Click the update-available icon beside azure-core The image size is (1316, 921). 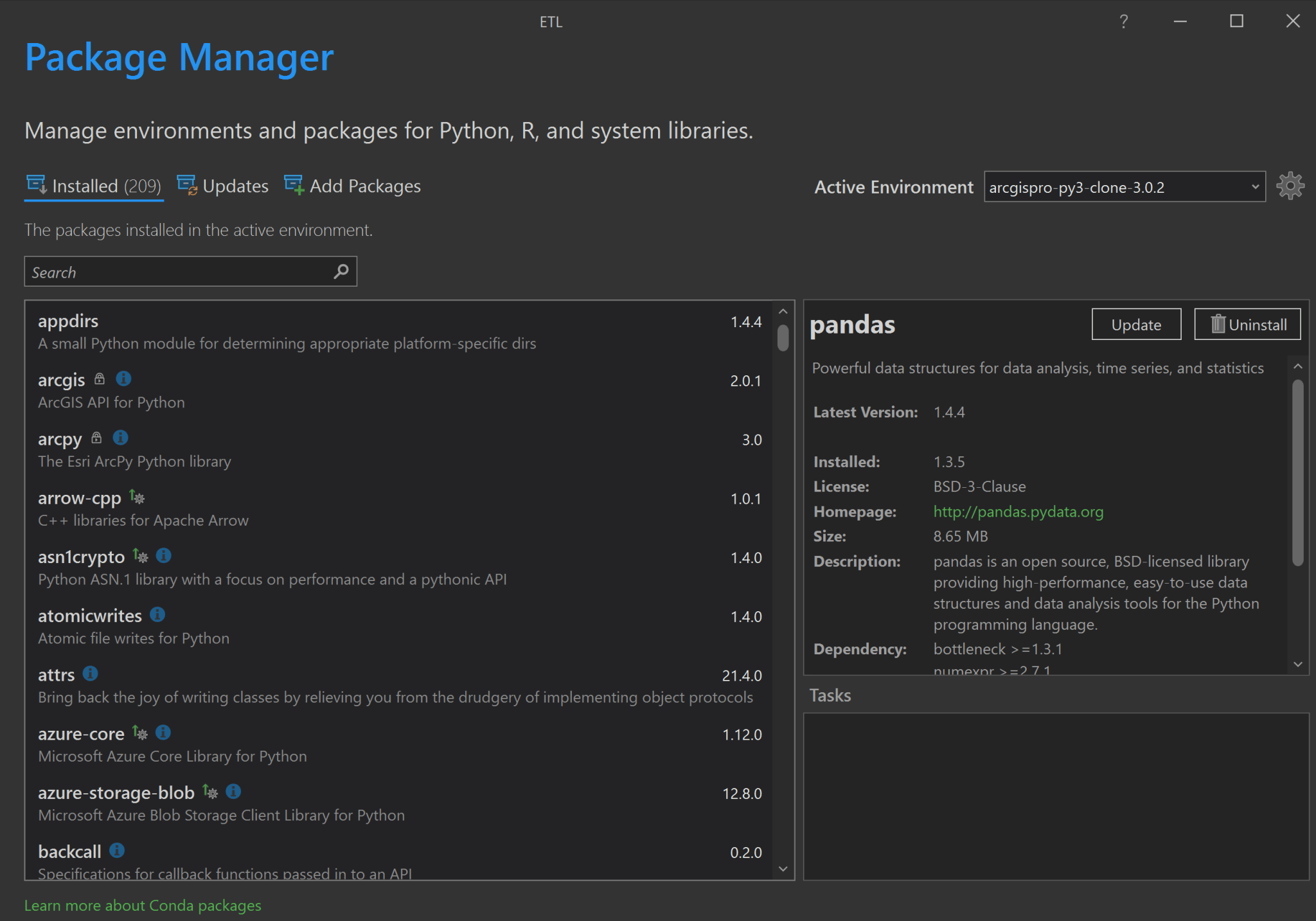(x=140, y=732)
